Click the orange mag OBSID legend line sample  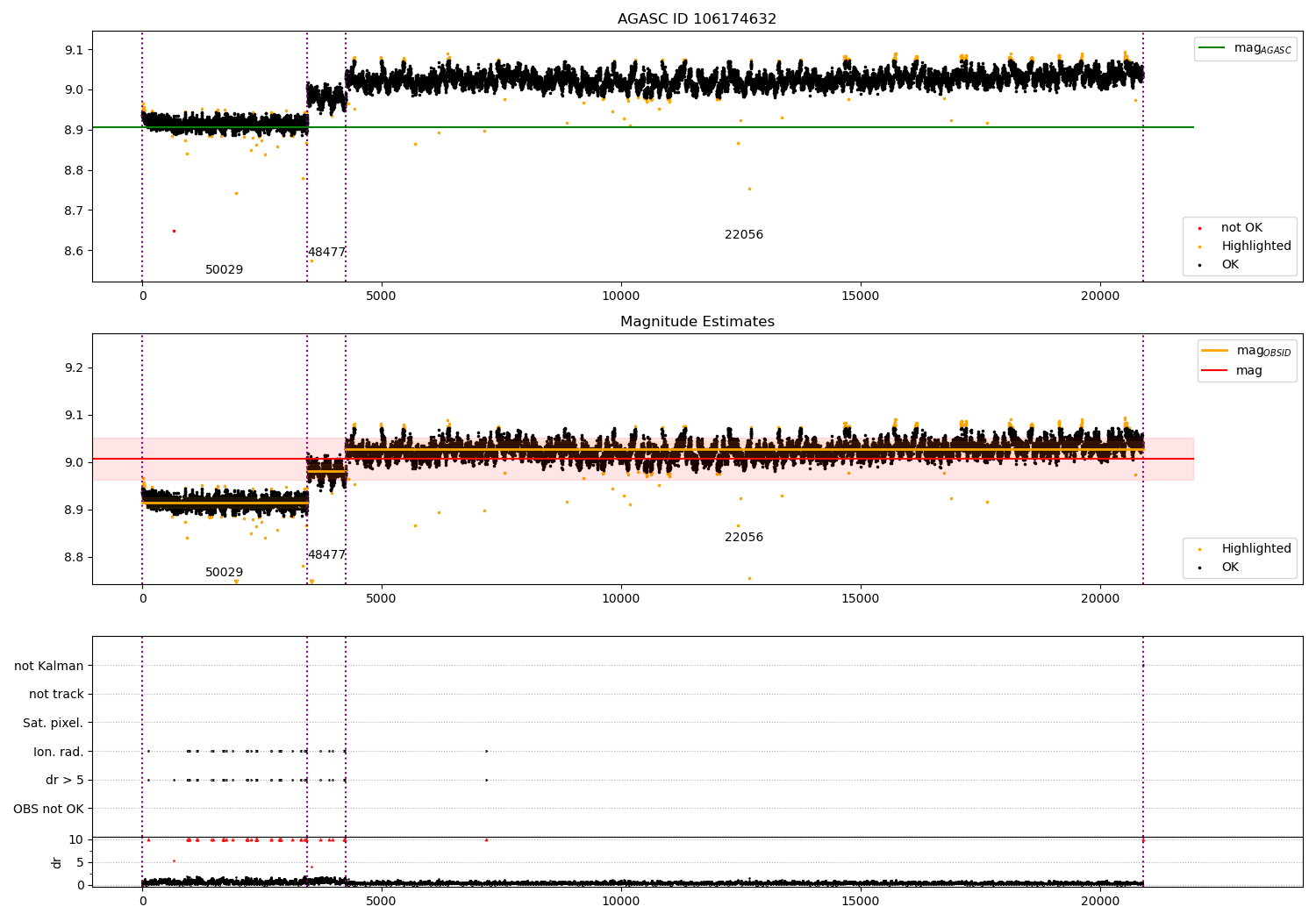click(x=1215, y=351)
